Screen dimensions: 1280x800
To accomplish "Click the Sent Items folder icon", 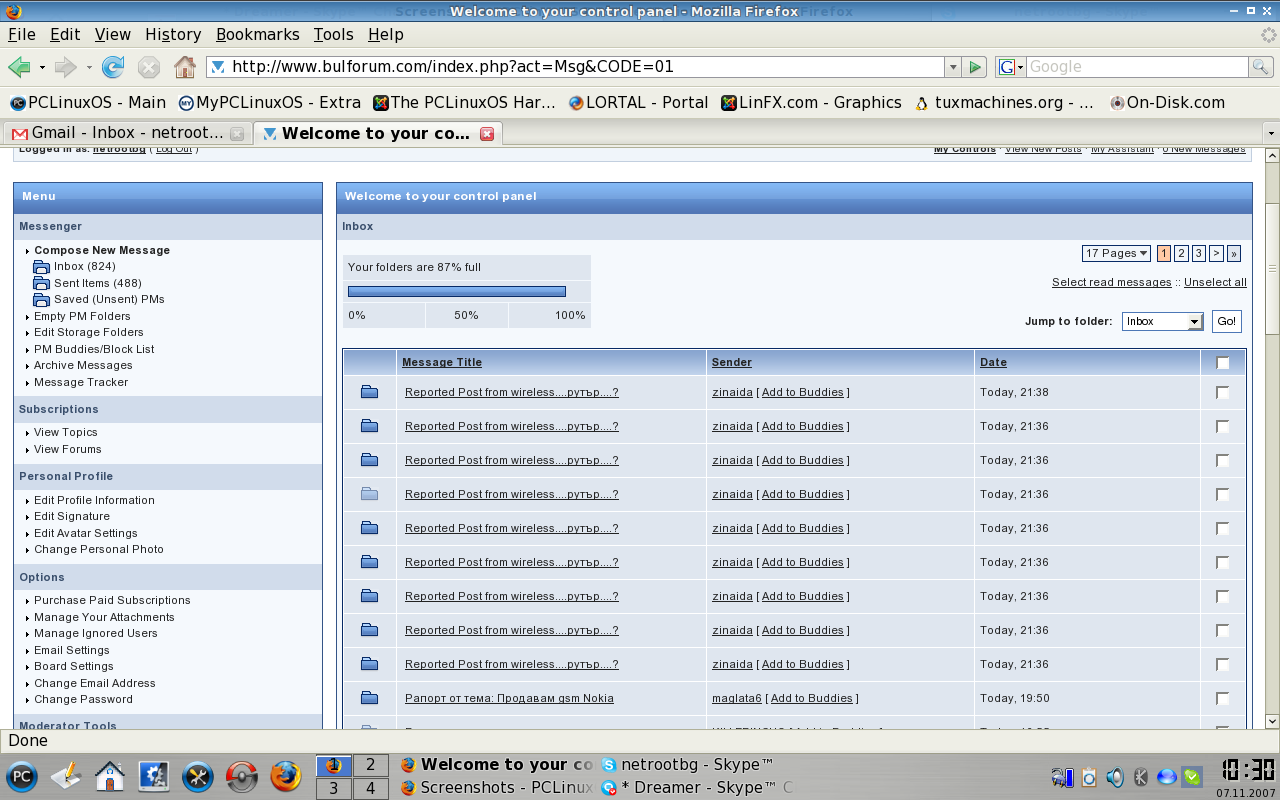I will tap(41, 283).
